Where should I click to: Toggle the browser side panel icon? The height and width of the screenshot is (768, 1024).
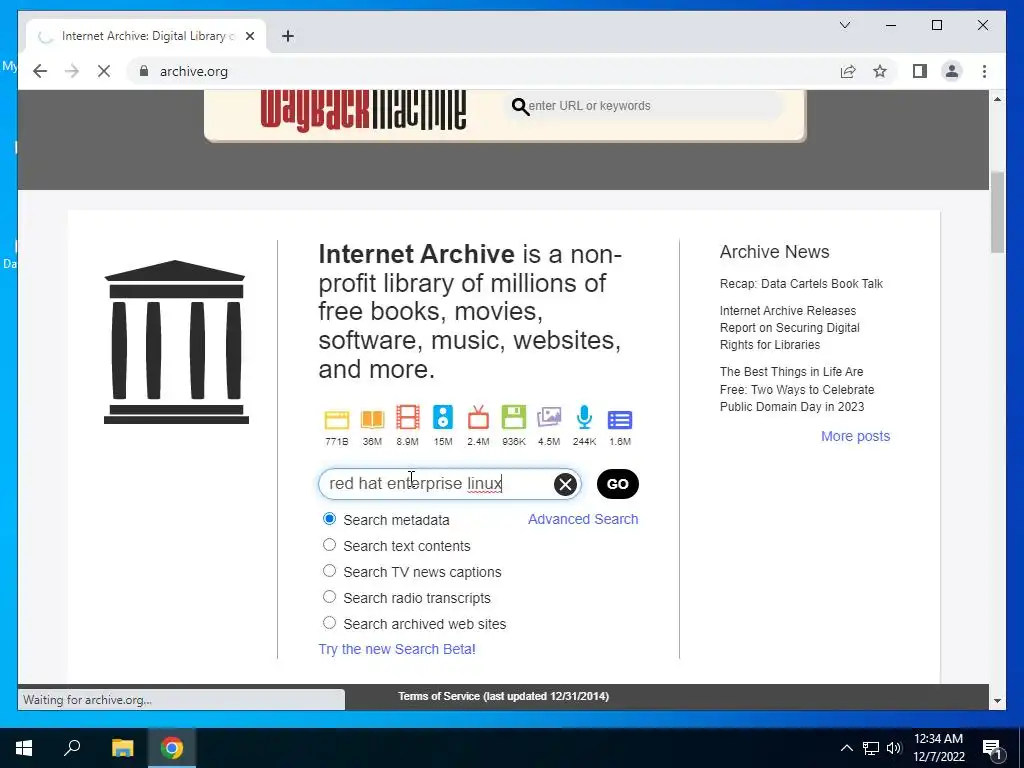tap(920, 71)
